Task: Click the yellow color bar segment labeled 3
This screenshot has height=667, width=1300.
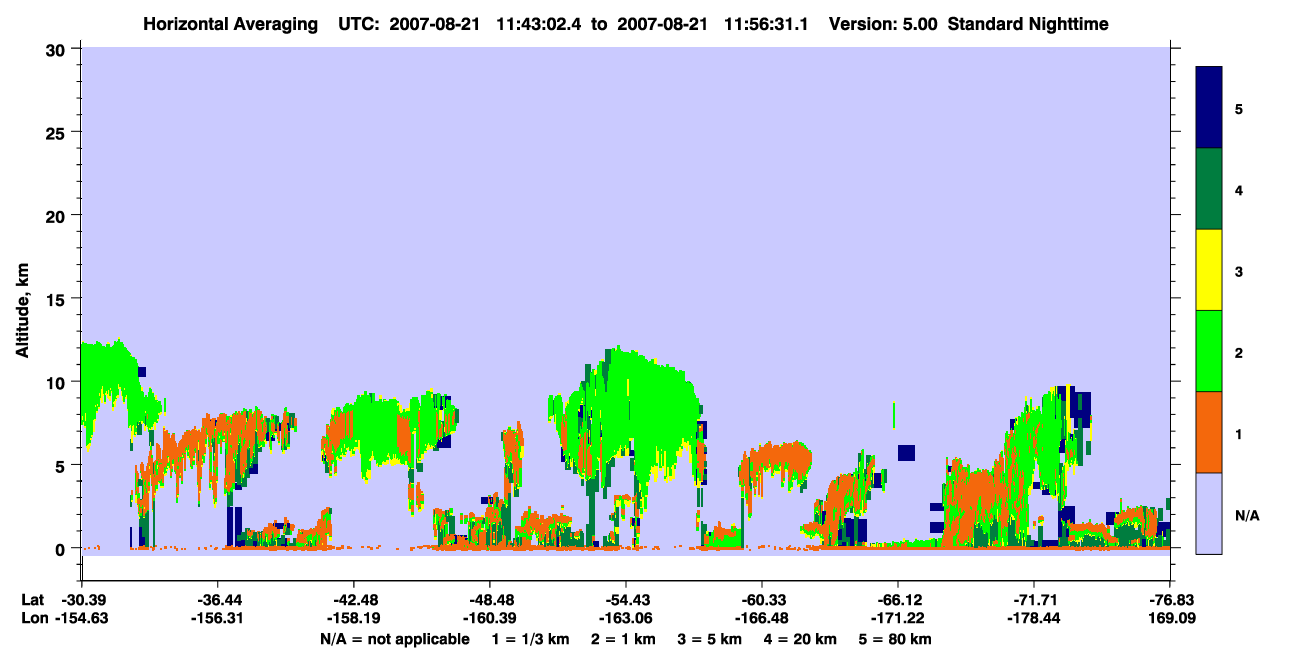Action: tap(1209, 270)
